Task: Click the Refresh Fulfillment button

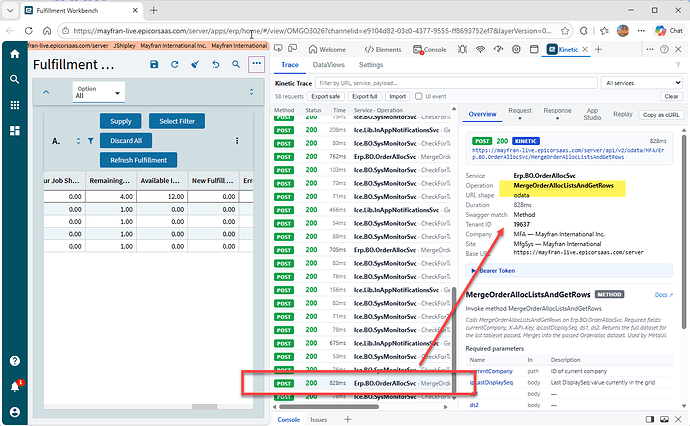Action: click(x=138, y=160)
